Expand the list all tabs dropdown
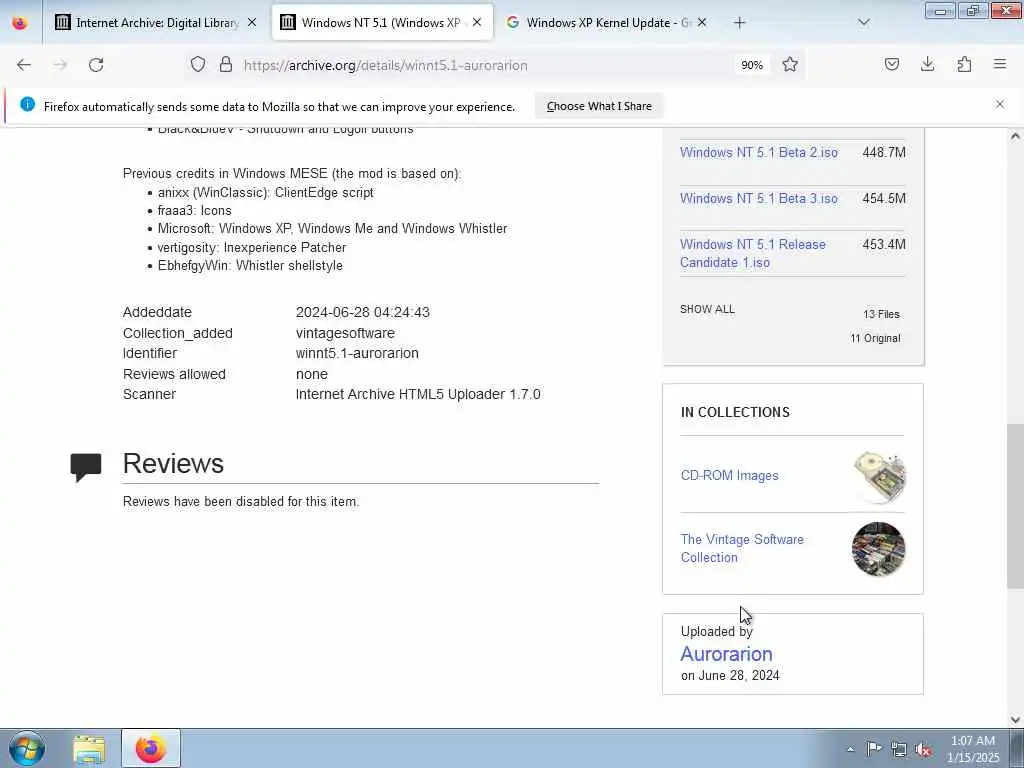The width and height of the screenshot is (1024, 768). tap(864, 22)
